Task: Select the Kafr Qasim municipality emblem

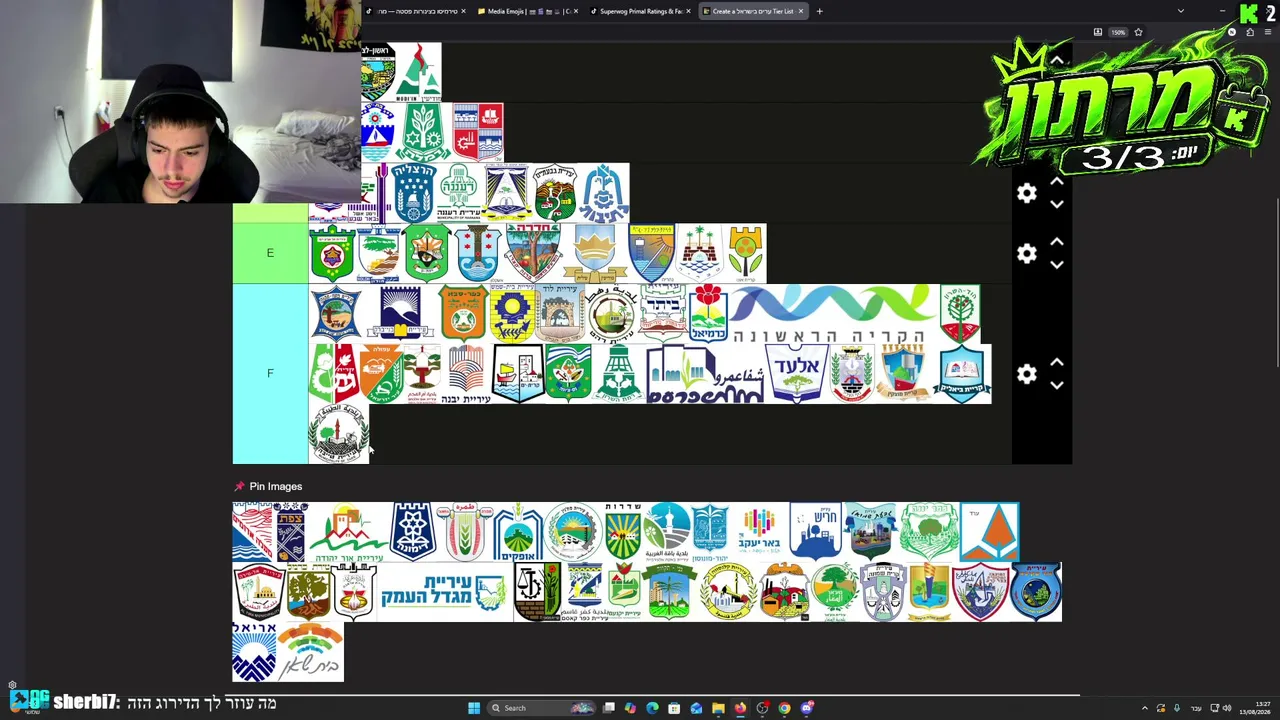Action: (x=585, y=592)
